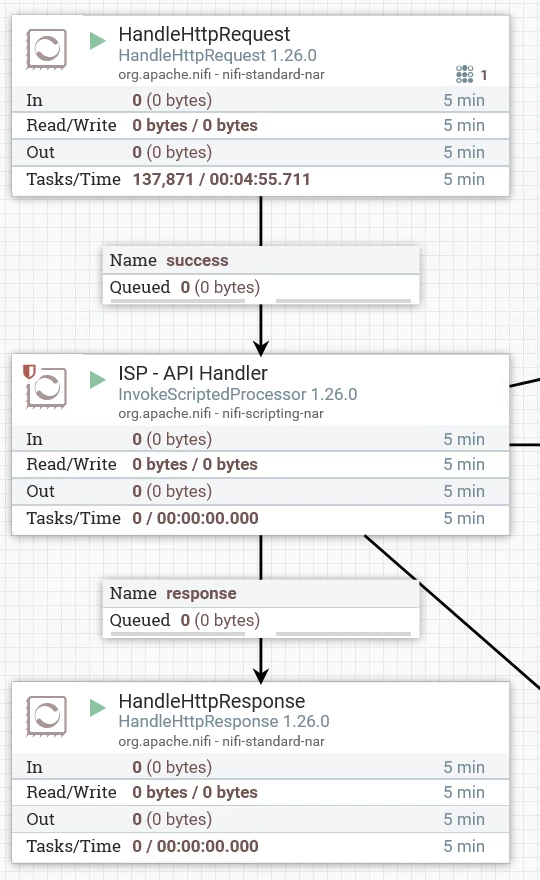Click the active thread count 1
Screen dimensions: 540x880
tap(484, 75)
